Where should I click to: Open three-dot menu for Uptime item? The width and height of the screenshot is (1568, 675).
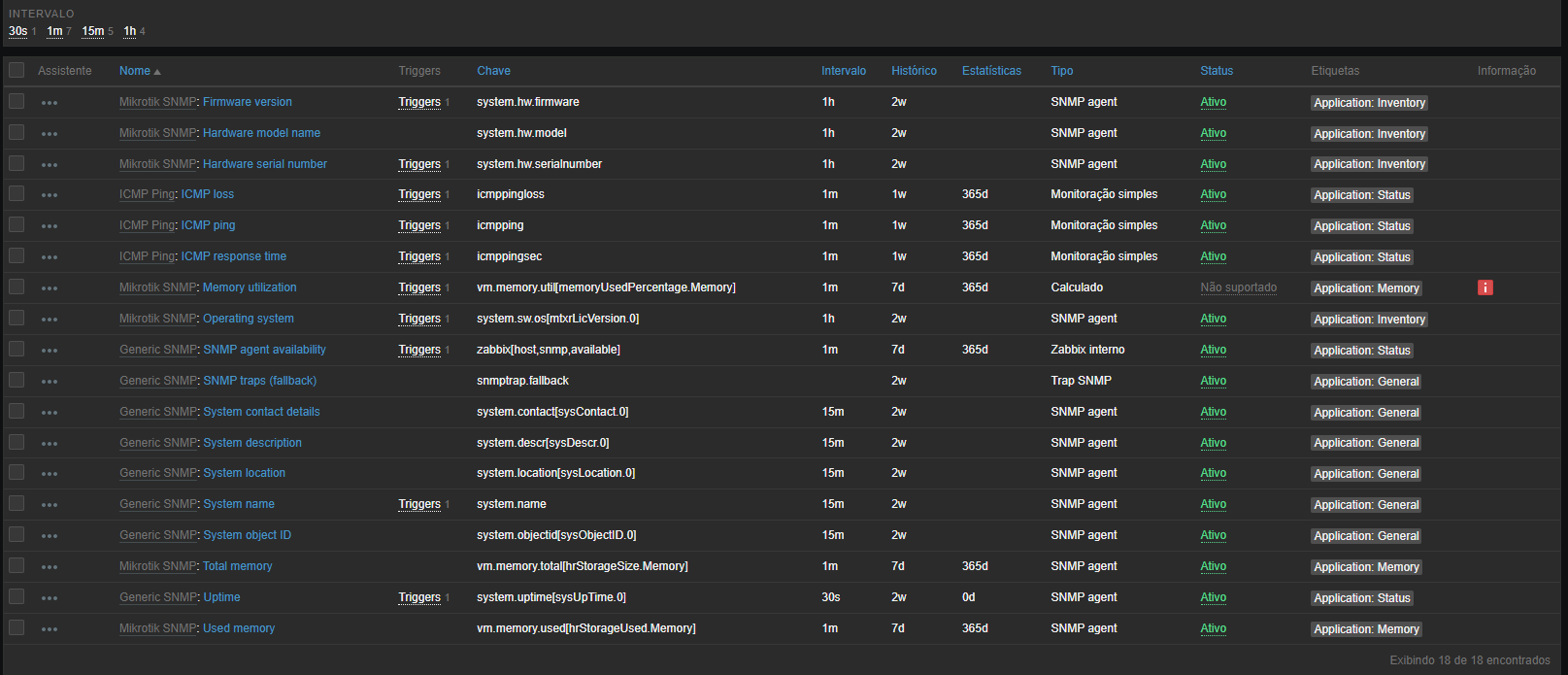(x=50, y=598)
